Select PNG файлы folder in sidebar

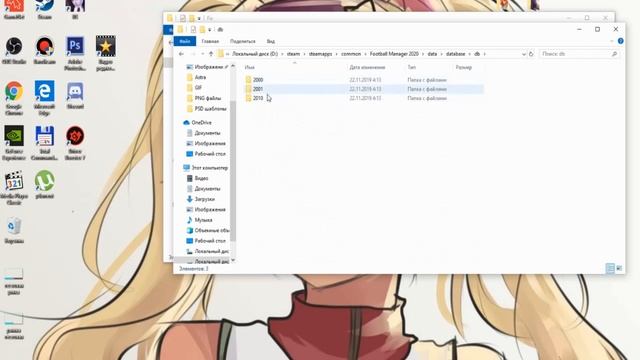point(204,98)
